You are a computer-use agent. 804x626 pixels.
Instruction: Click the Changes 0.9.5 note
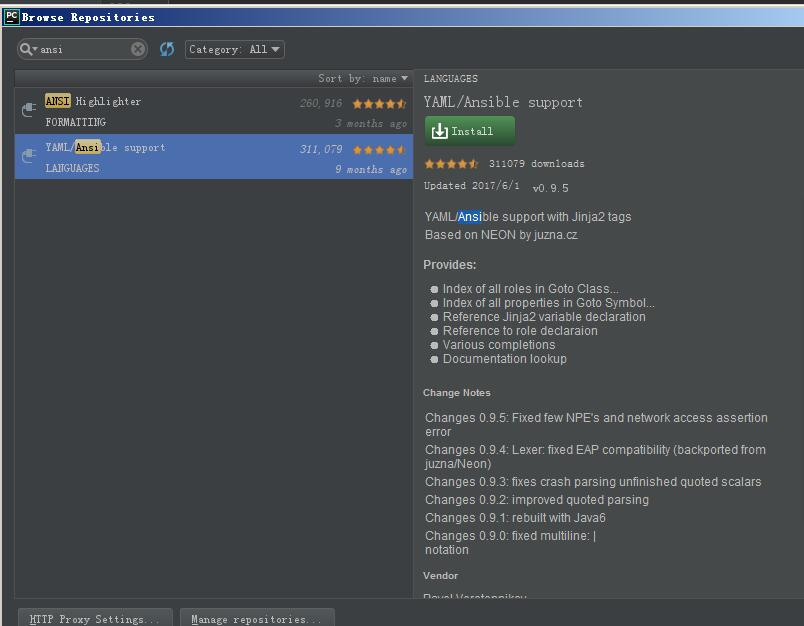[x=596, y=425]
